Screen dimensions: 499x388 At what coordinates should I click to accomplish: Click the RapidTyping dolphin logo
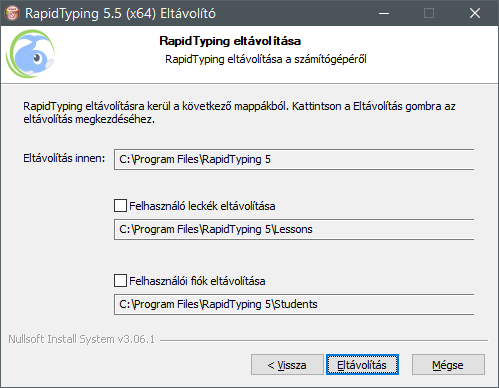click(31, 54)
